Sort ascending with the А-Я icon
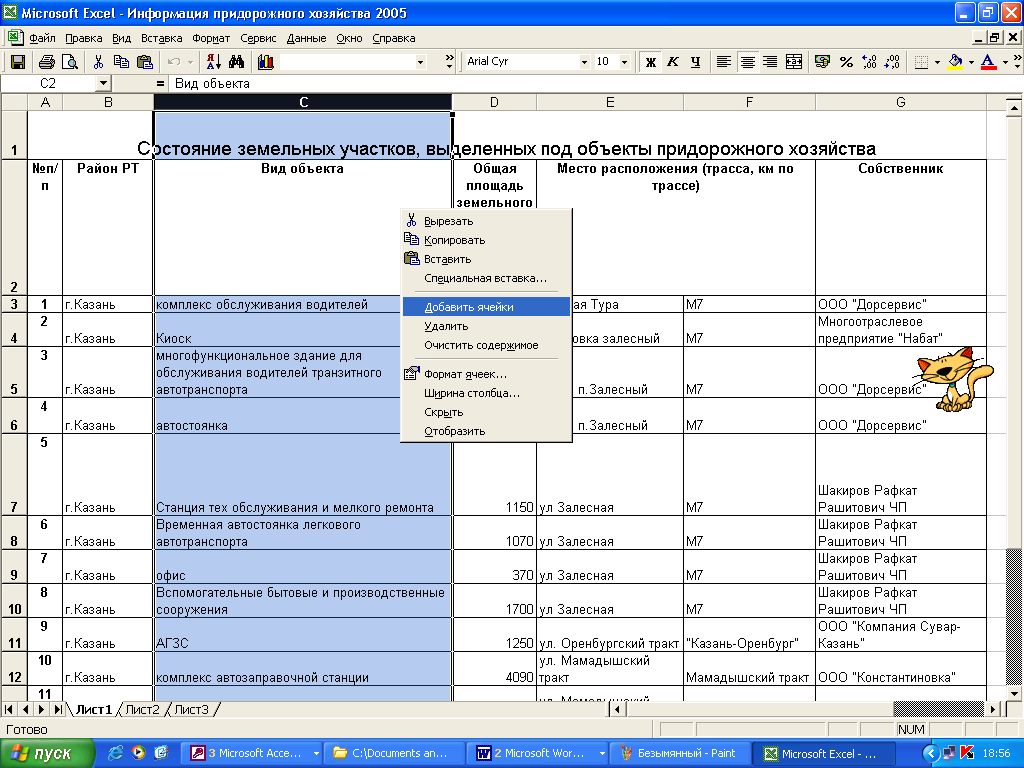The height and width of the screenshot is (768, 1024). tap(214, 62)
